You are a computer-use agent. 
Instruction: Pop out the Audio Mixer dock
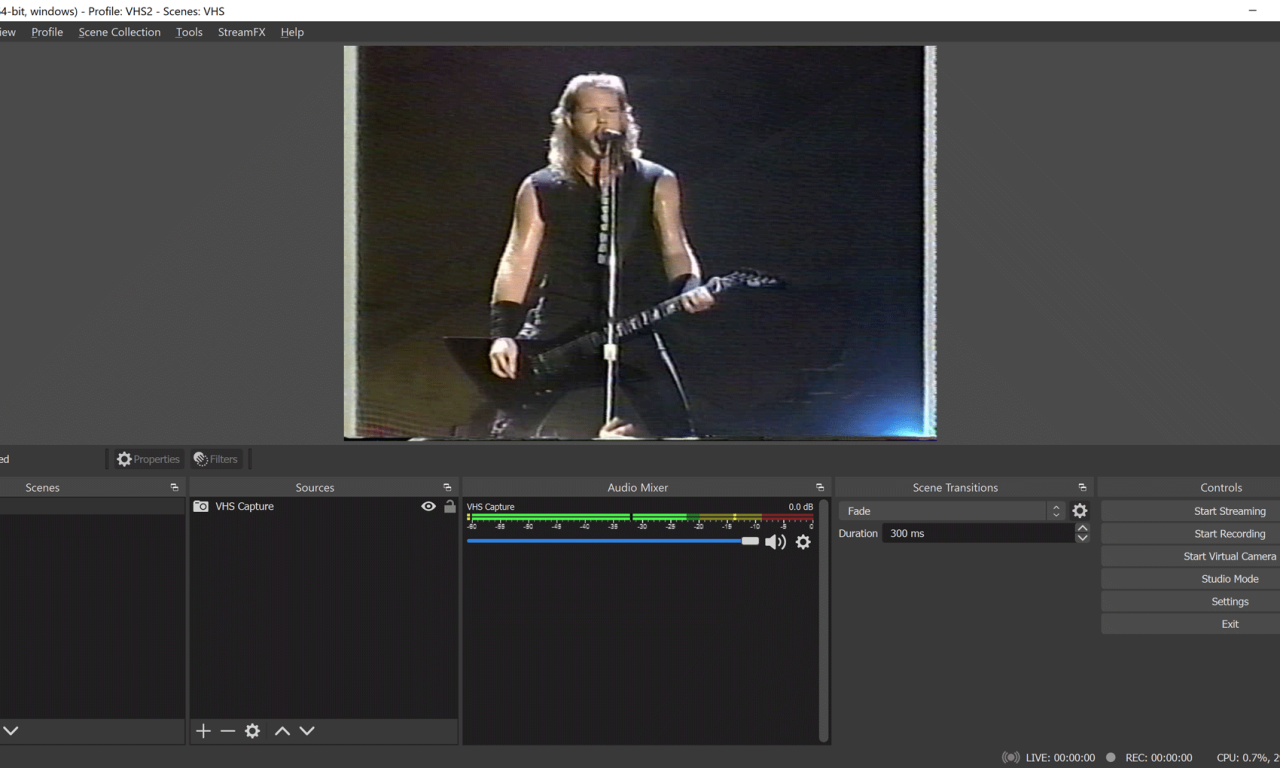pyautogui.click(x=820, y=488)
